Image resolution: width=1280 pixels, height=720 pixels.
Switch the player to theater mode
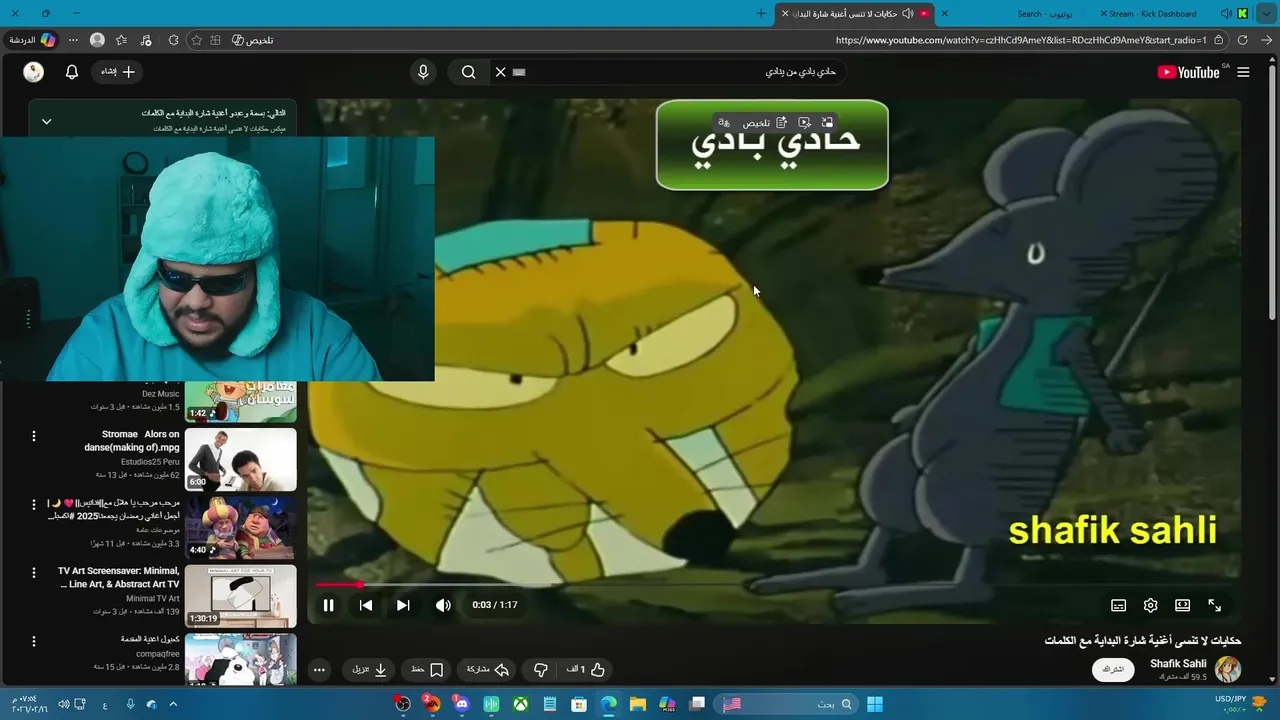tap(1183, 605)
